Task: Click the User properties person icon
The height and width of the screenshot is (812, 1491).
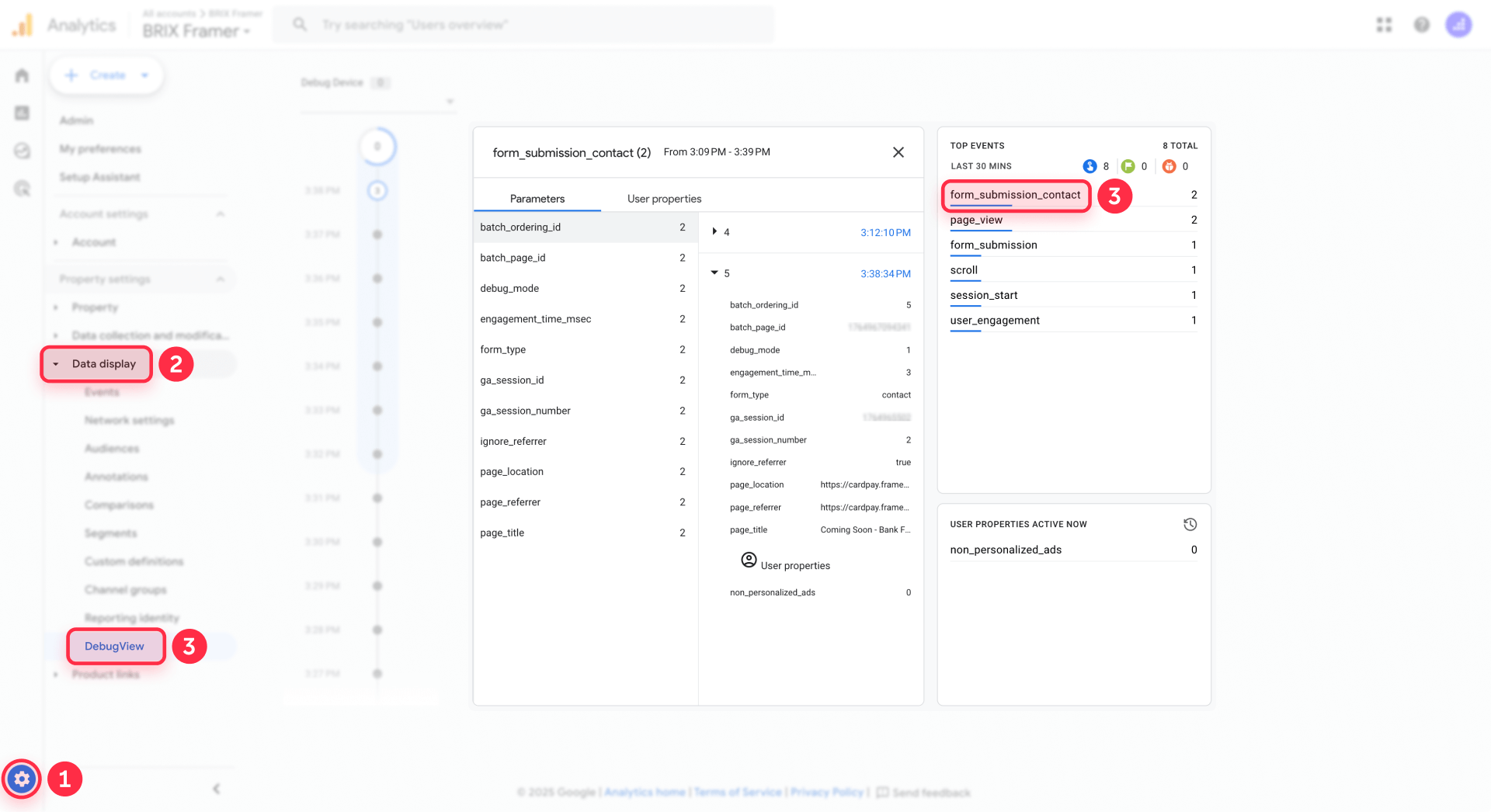Action: pyautogui.click(x=749, y=560)
